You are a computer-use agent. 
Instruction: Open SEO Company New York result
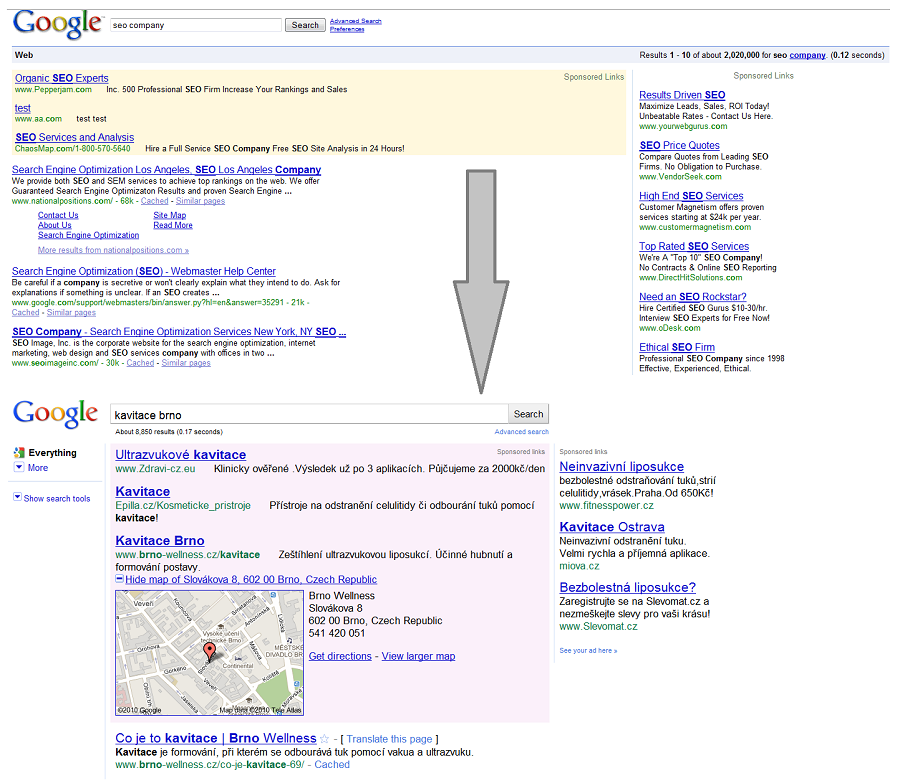click(179, 332)
